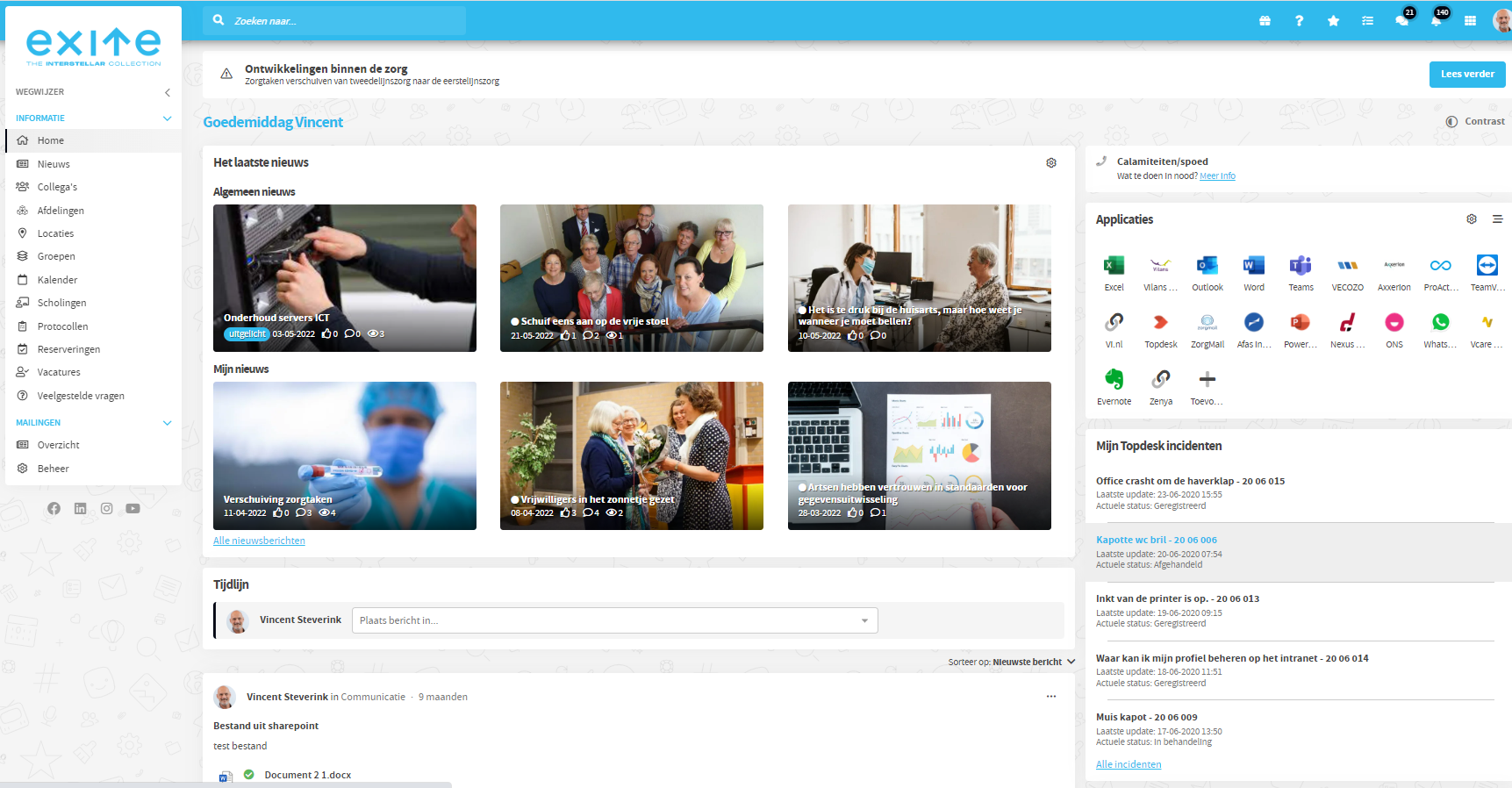Click the Lees verder button
This screenshot has width=1512, height=788.
tap(1467, 75)
